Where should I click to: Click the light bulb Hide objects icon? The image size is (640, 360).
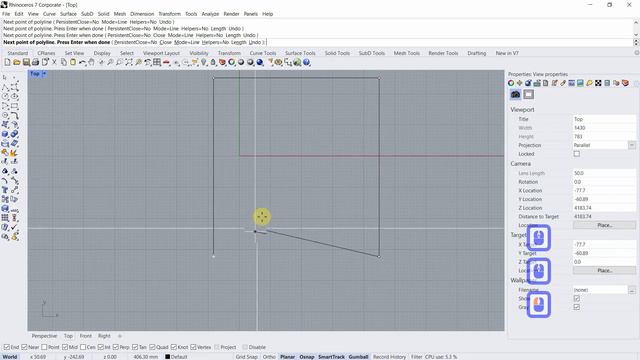tap(204, 62)
